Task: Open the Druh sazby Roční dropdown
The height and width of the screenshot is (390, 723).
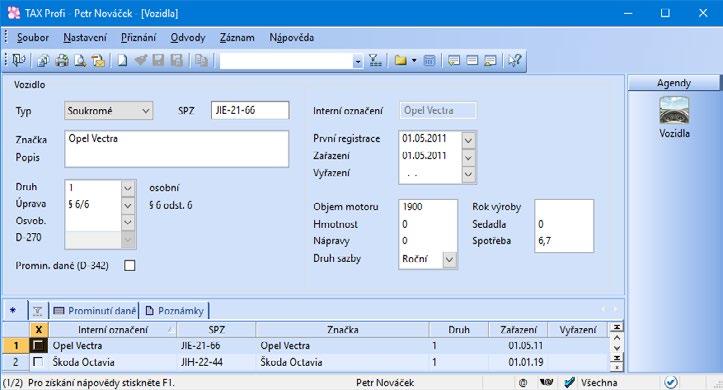Action: [449, 260]
